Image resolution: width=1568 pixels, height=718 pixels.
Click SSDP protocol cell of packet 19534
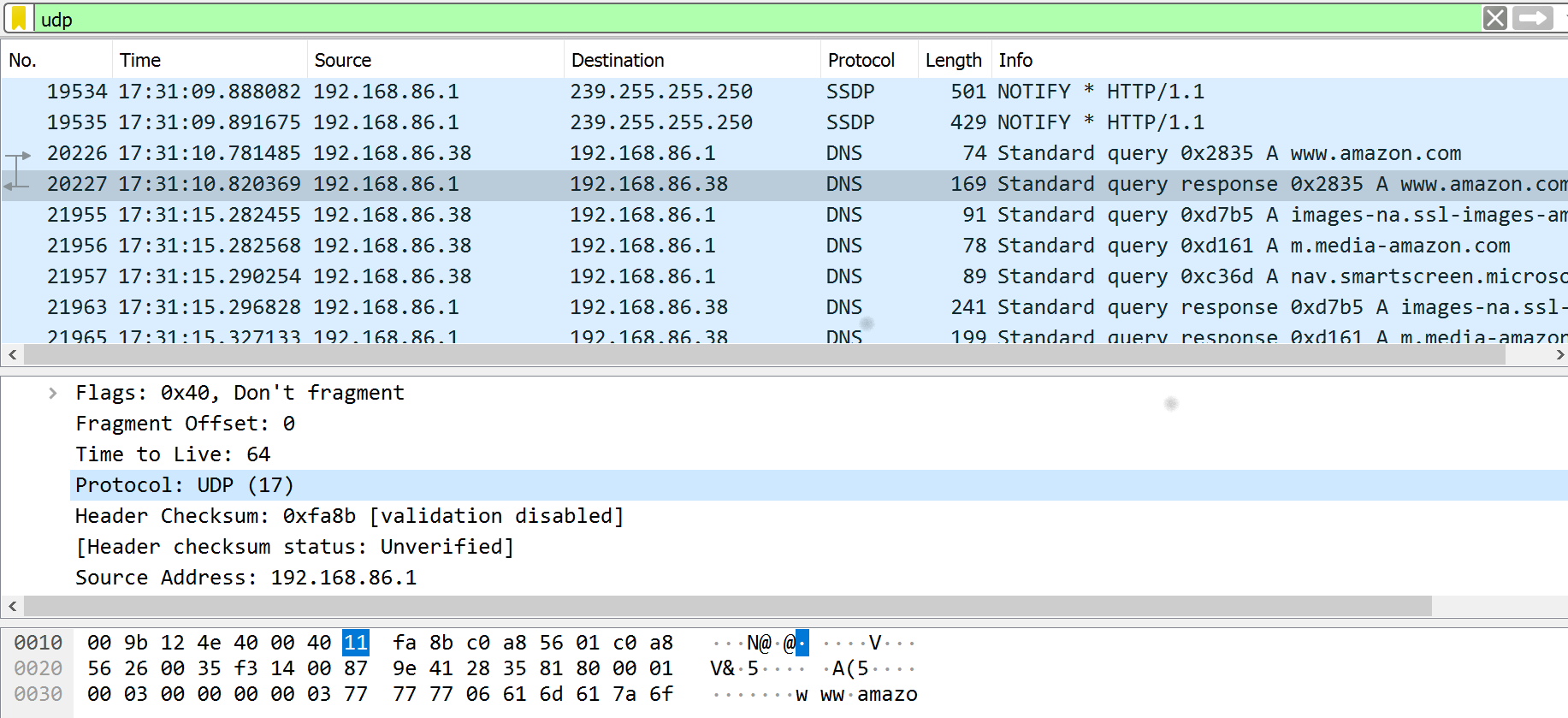tap(850, 92)
